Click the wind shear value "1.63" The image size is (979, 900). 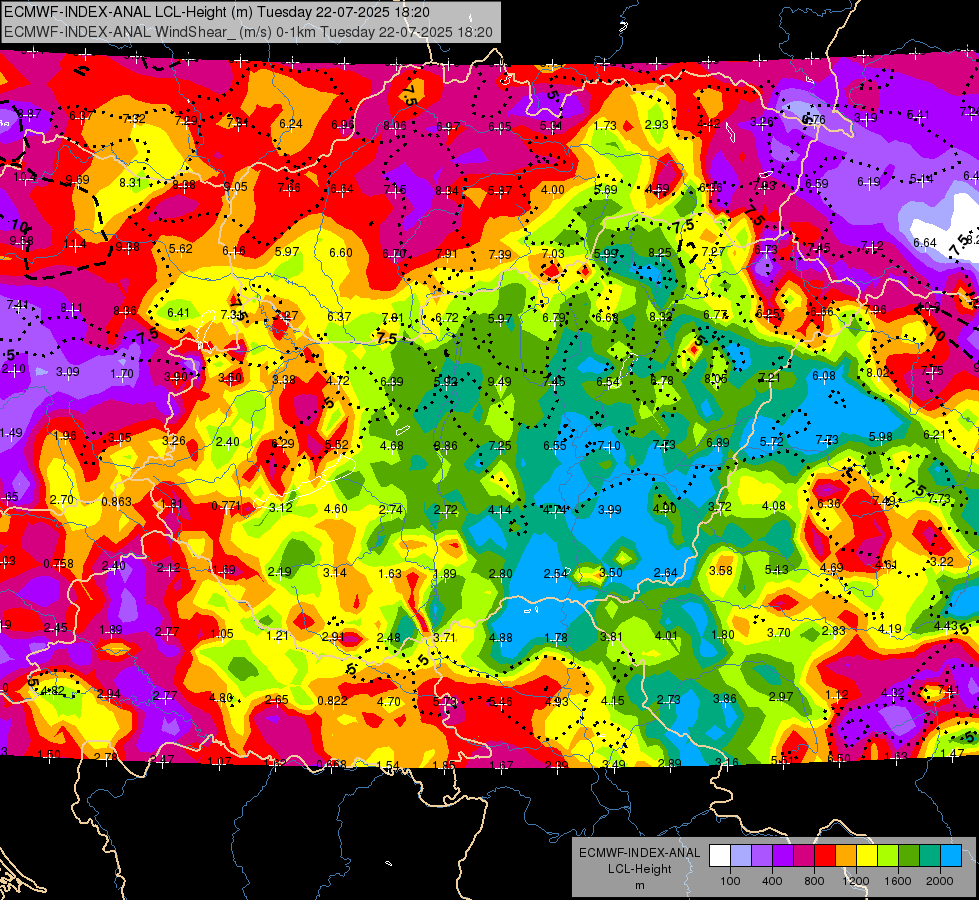pyautogui.click(x=390, y=573)
